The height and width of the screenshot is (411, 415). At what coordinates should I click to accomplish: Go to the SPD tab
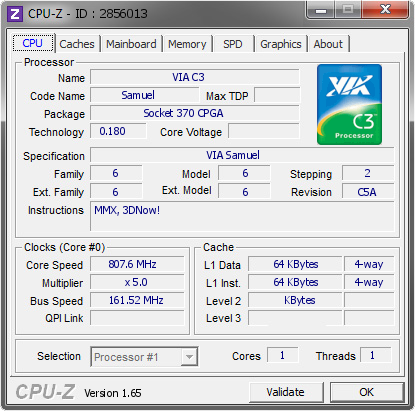(x=233, y=44)
